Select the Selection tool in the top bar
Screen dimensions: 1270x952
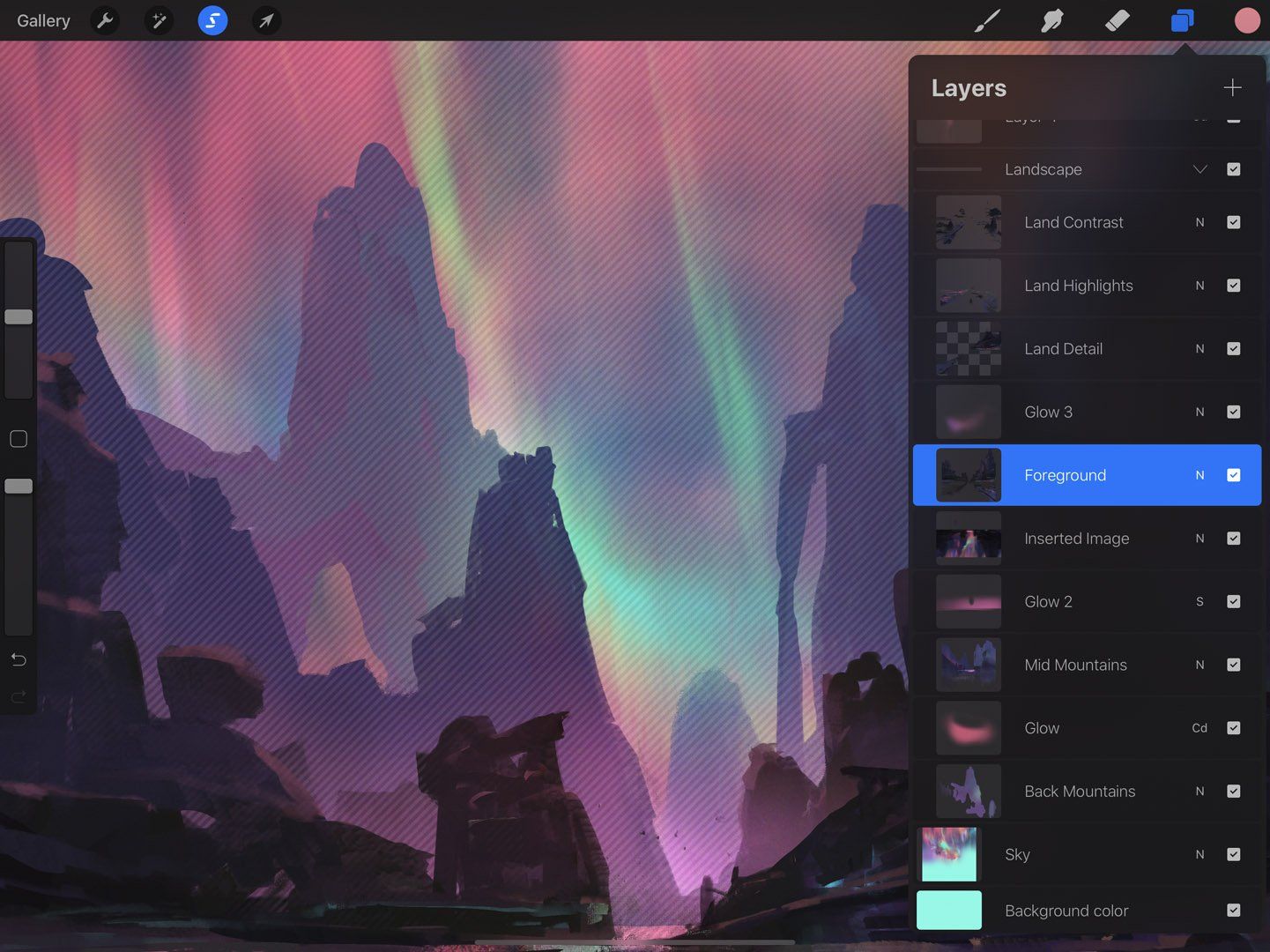point(212,20)
